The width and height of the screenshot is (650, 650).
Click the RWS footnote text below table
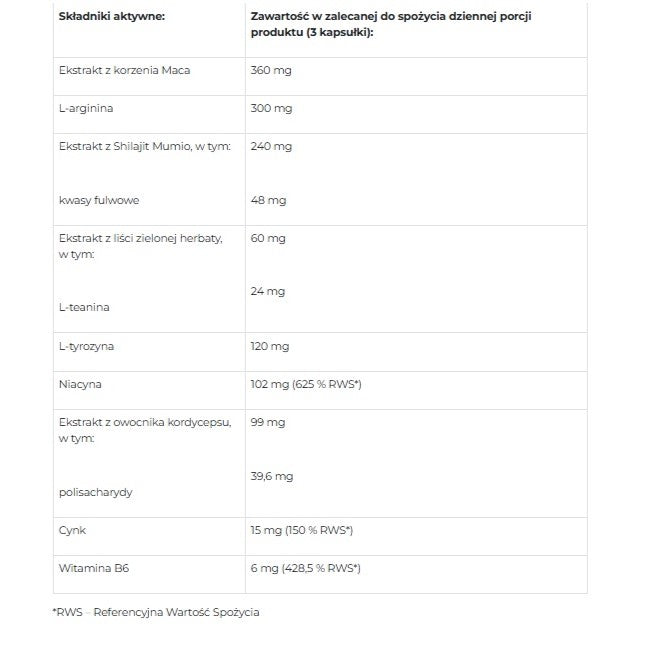tap(155, 612)
